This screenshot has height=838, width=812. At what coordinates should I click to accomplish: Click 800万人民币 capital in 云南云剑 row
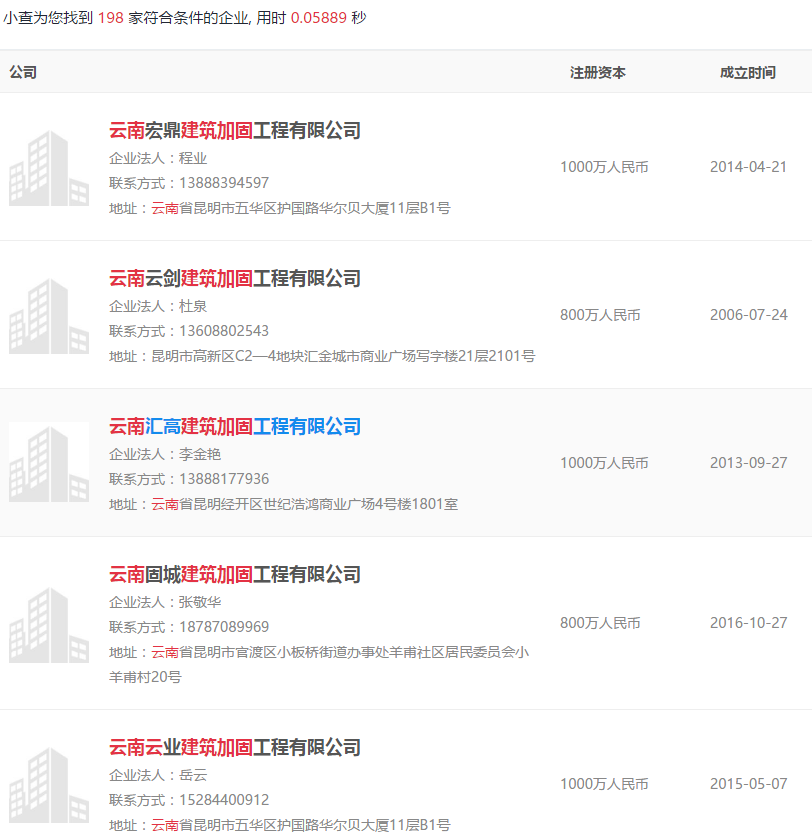(600, 315)
